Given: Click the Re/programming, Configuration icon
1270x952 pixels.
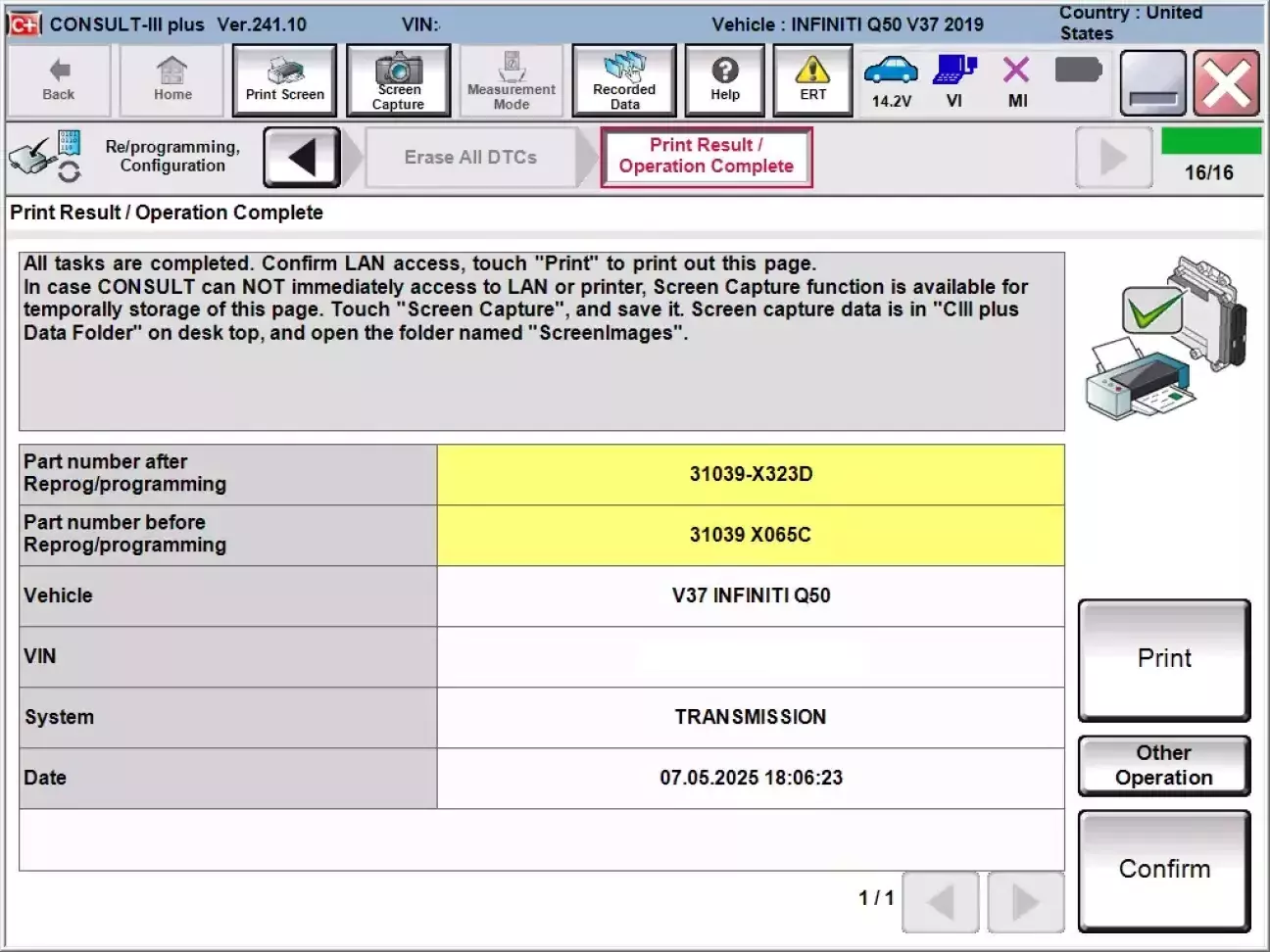Looking at the screenshot, I should [44, 157].
